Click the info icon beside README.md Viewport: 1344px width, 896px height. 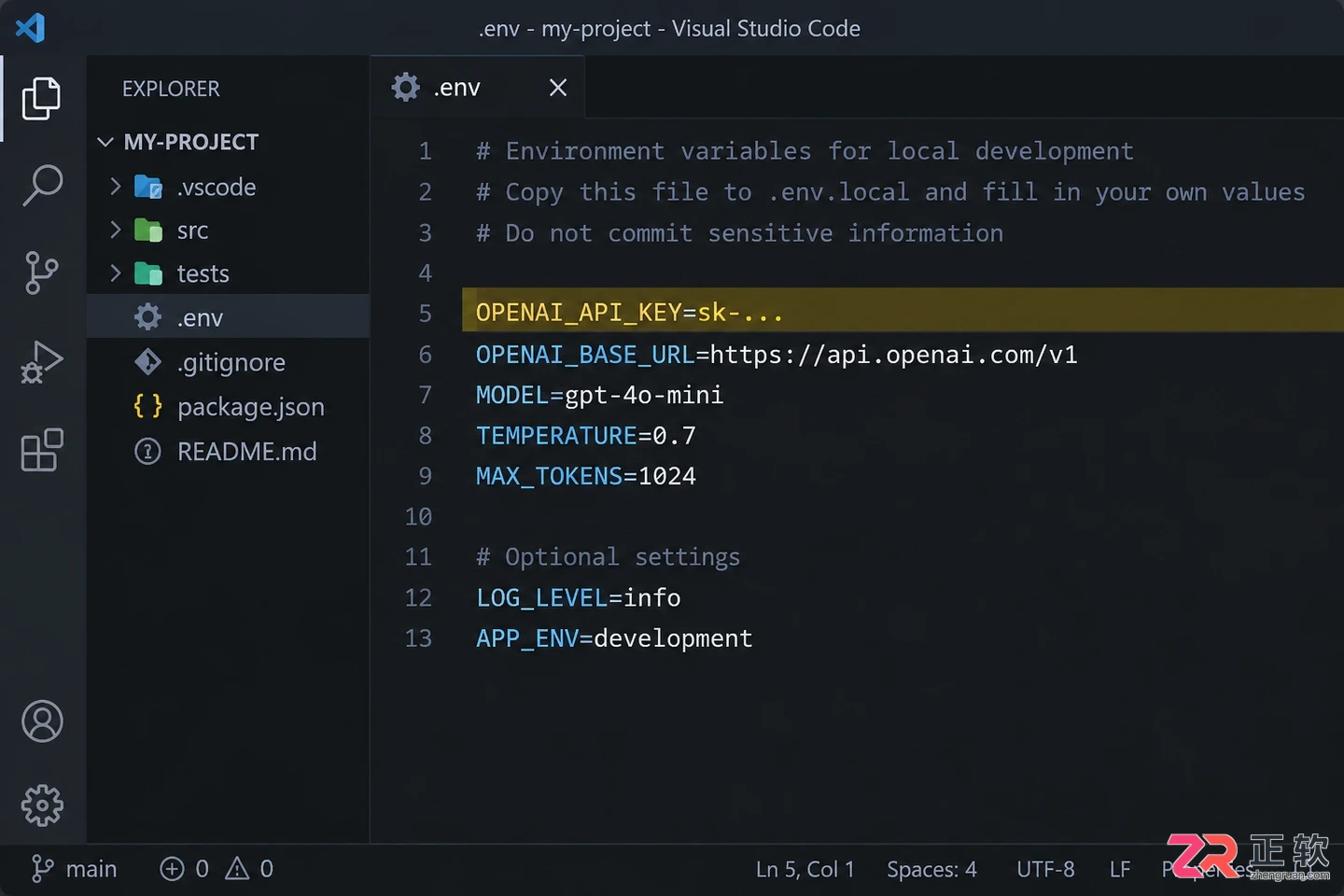pyautogui.click(x=147, y=452)
